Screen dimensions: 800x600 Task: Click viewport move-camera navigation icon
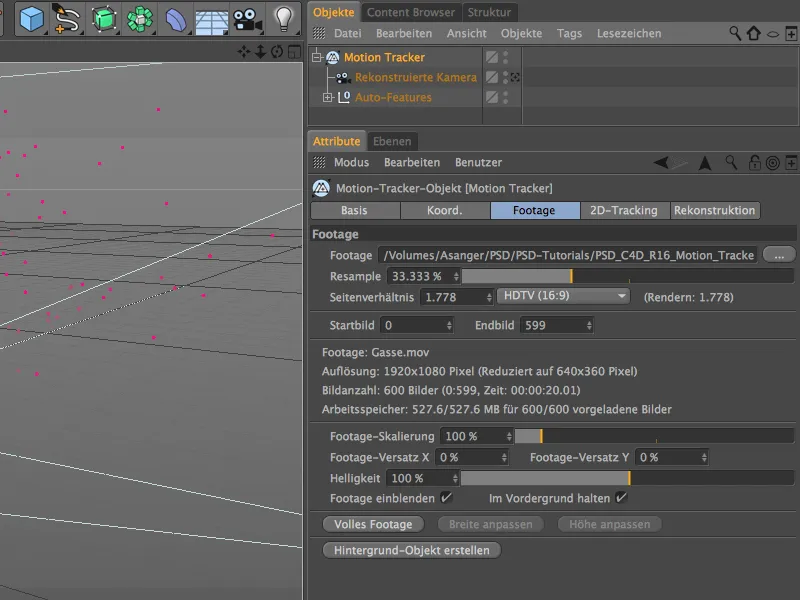tap(244, 52)
